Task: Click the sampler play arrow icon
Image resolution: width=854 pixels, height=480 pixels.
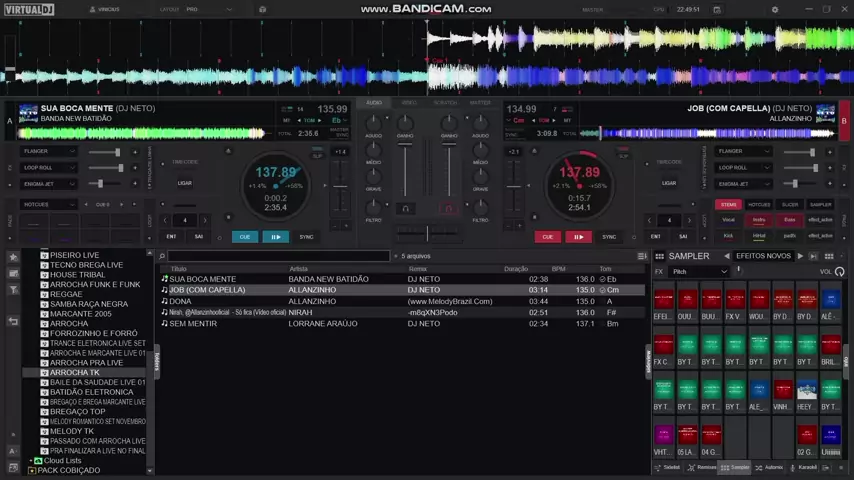Action: (799, 256)
